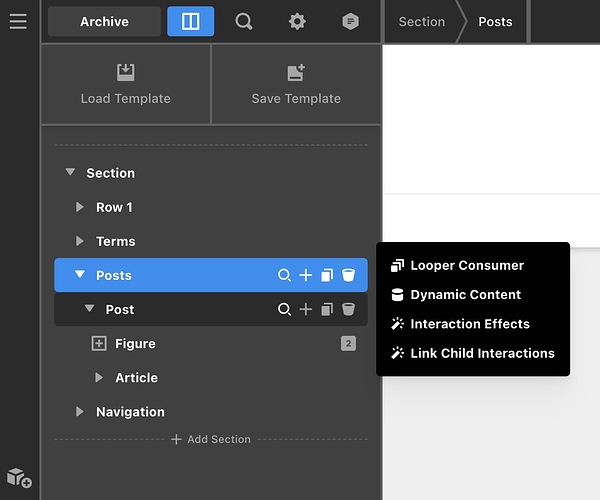The height and width of the screenshot is (500, 600).
Task: Expand the Terms tree item
Action: tap(80, 241)
